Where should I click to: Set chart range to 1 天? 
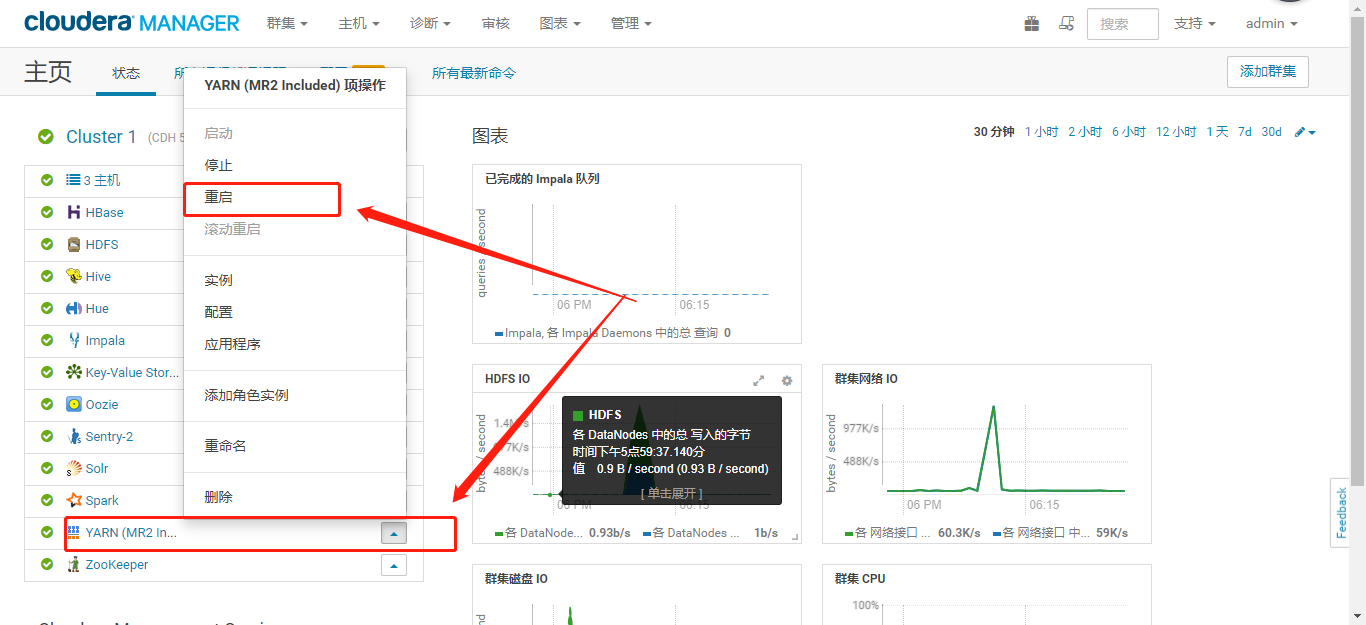click(1217, 132)
